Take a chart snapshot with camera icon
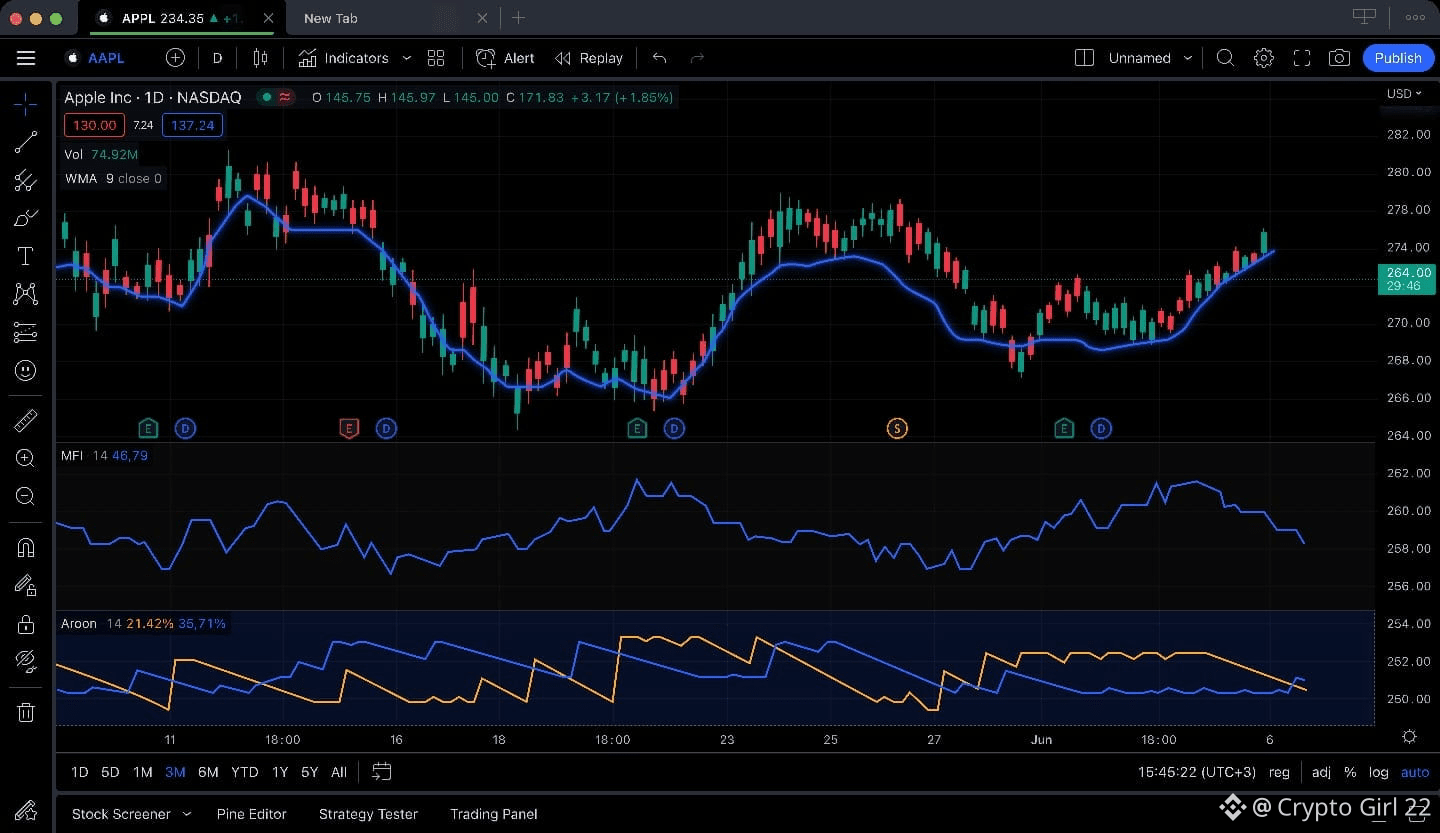 1339,58
